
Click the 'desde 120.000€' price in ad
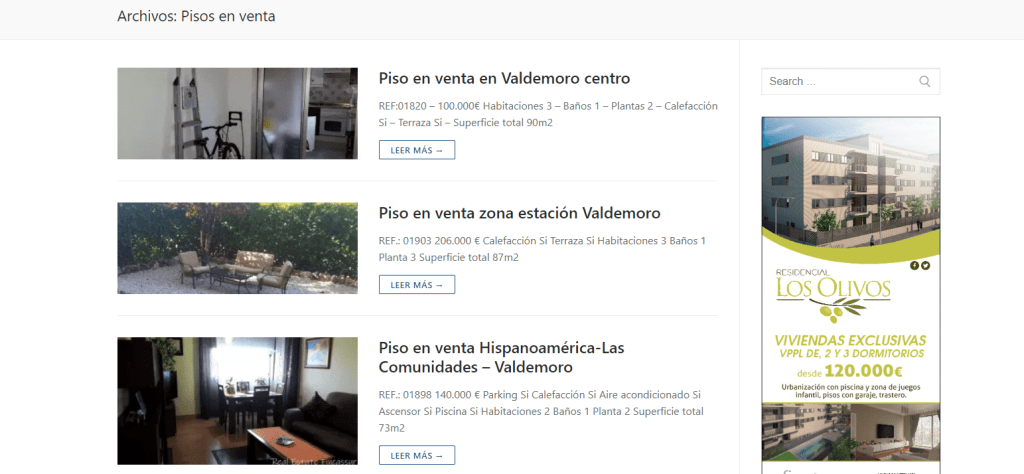point(851,371)
